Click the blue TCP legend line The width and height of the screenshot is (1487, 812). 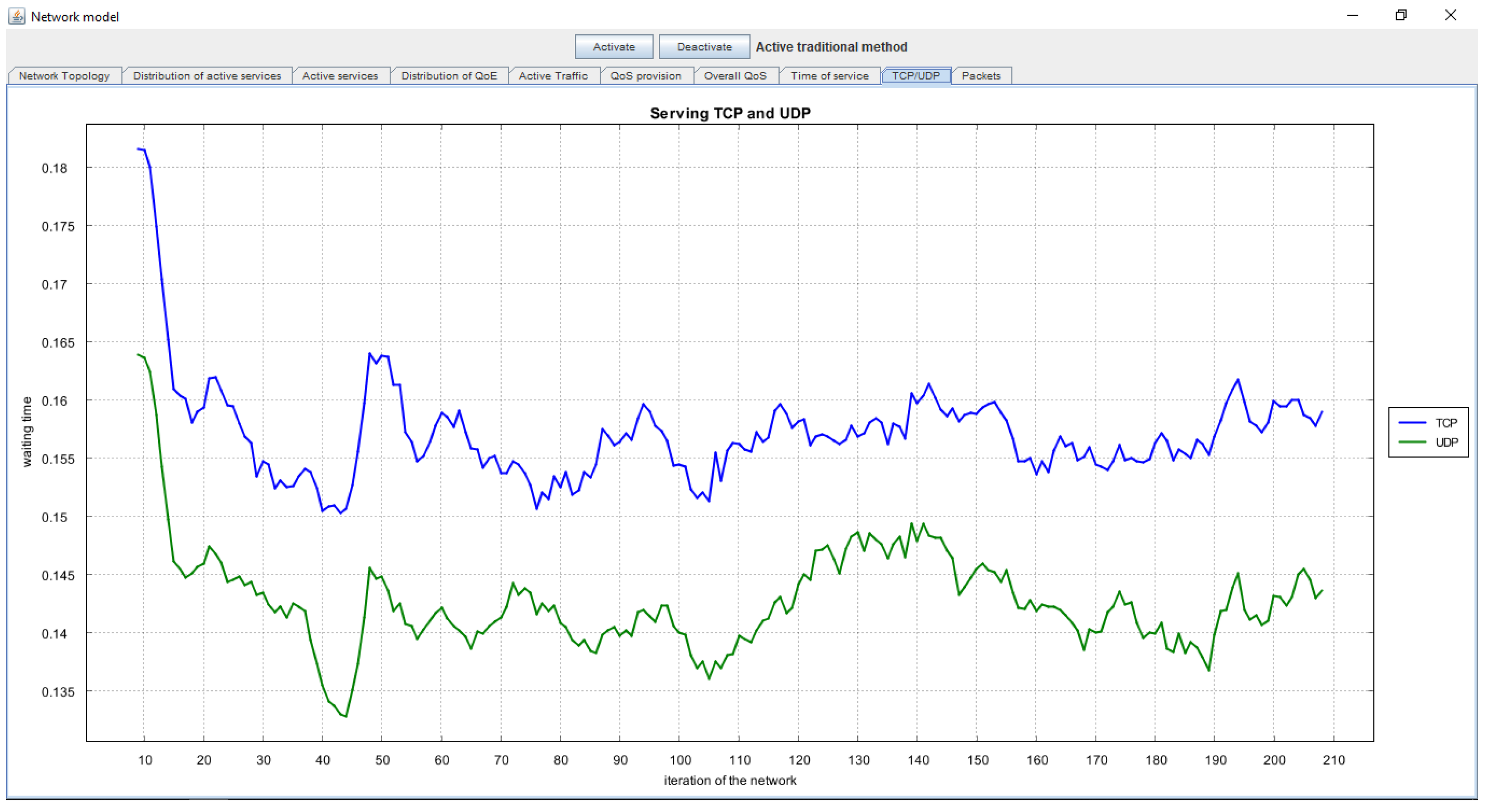[x=1412, y=423]
